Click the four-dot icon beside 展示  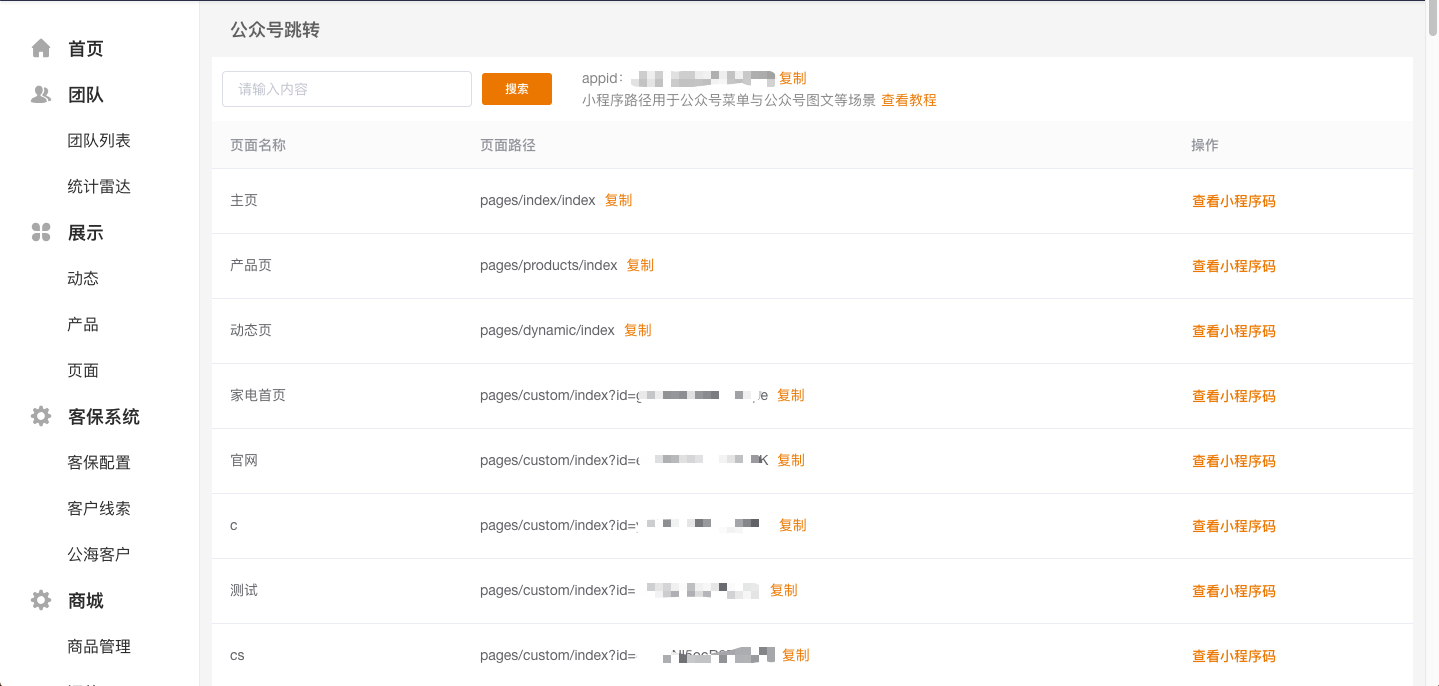41,233
